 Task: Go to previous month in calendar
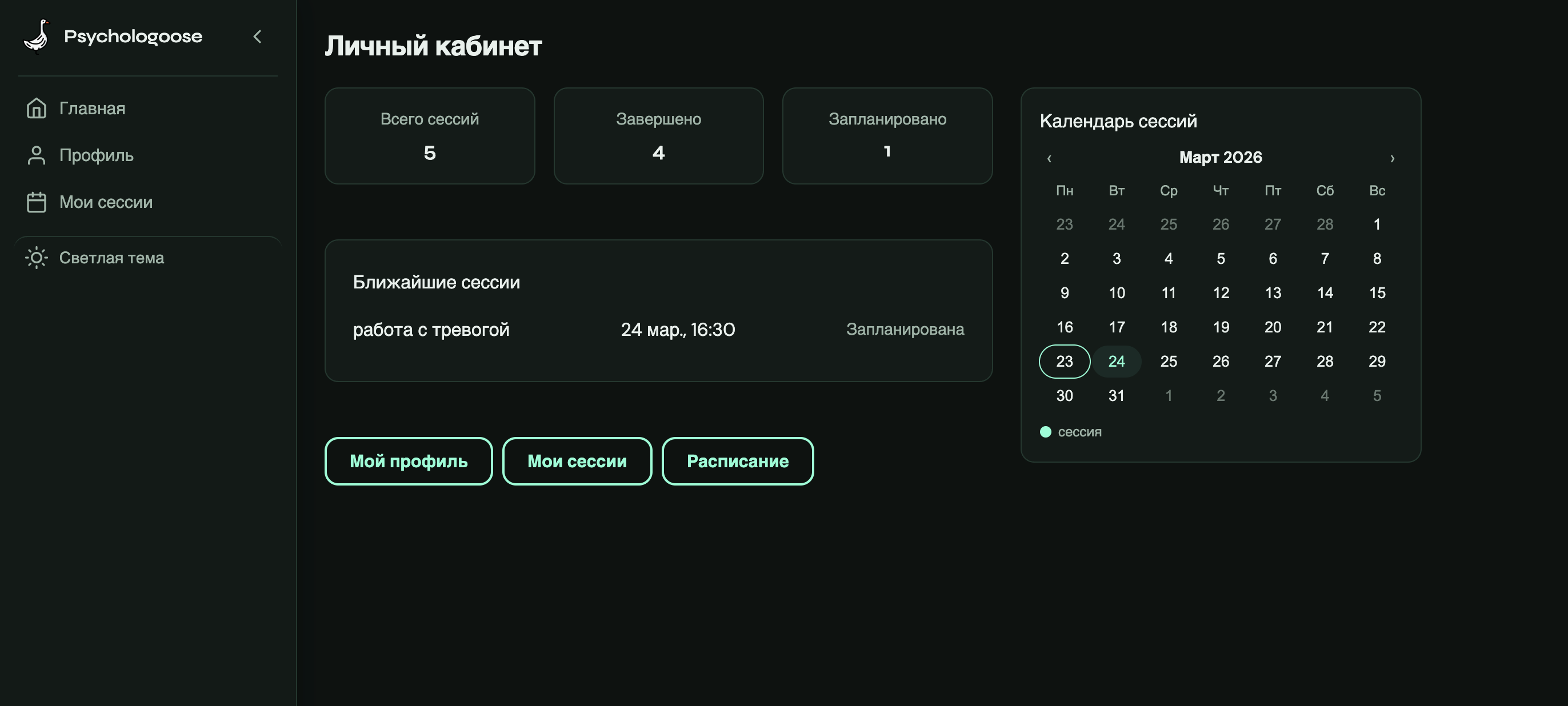[1049, 158]
